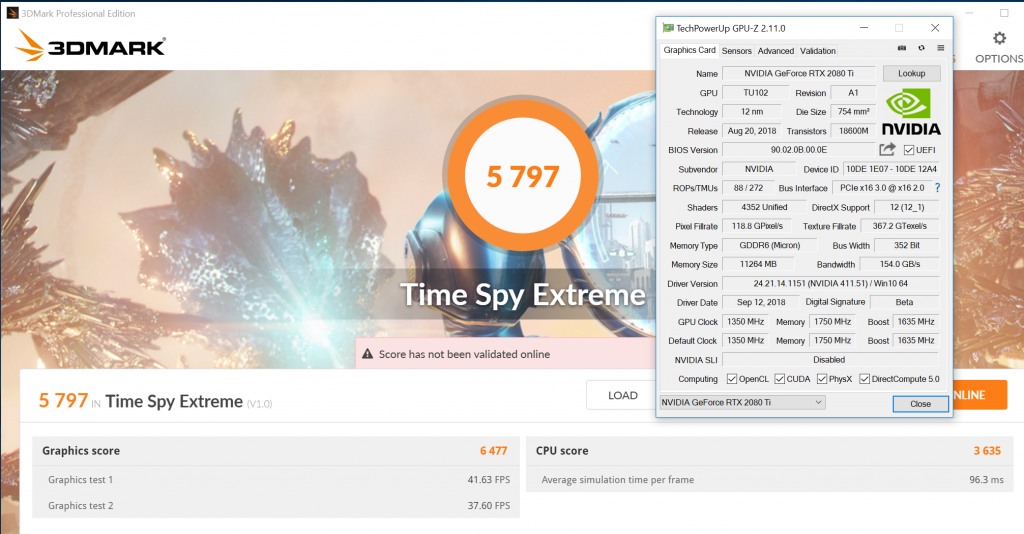
Task: Open the GPU selection dropdown in GPU-Z
Action: (743, 402)
